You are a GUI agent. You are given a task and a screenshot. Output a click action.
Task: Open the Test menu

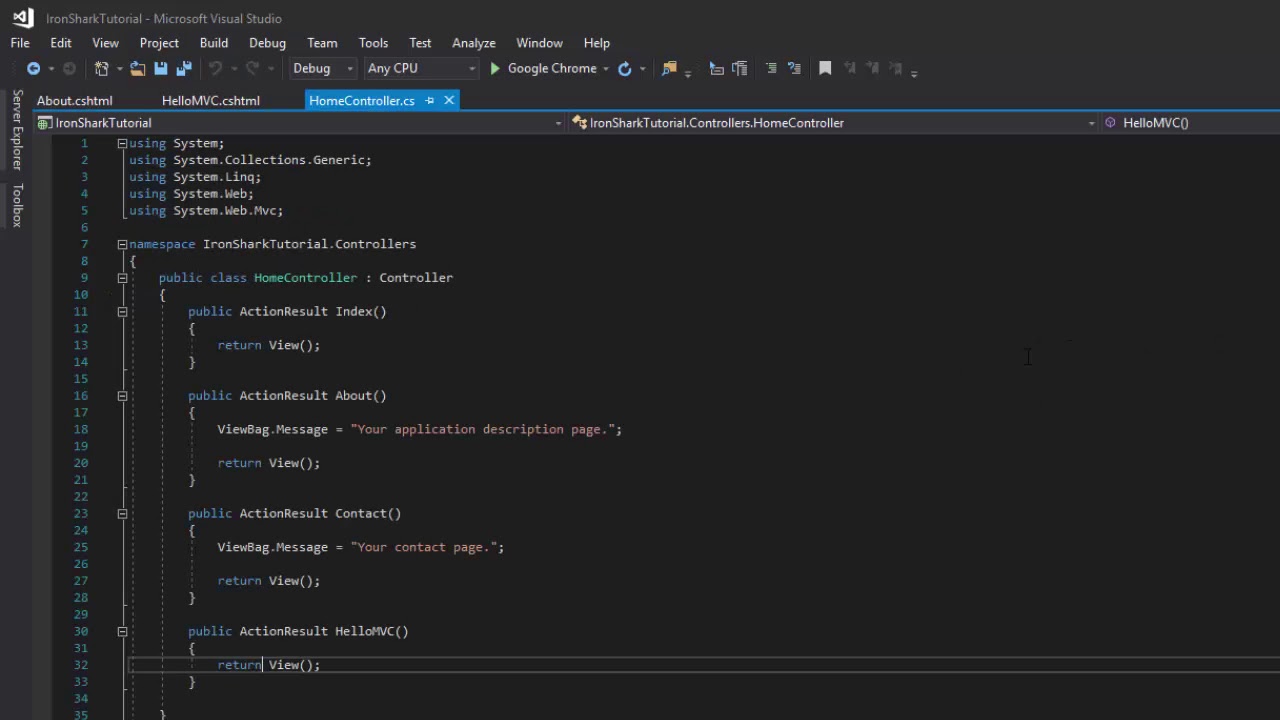point(420,43)
